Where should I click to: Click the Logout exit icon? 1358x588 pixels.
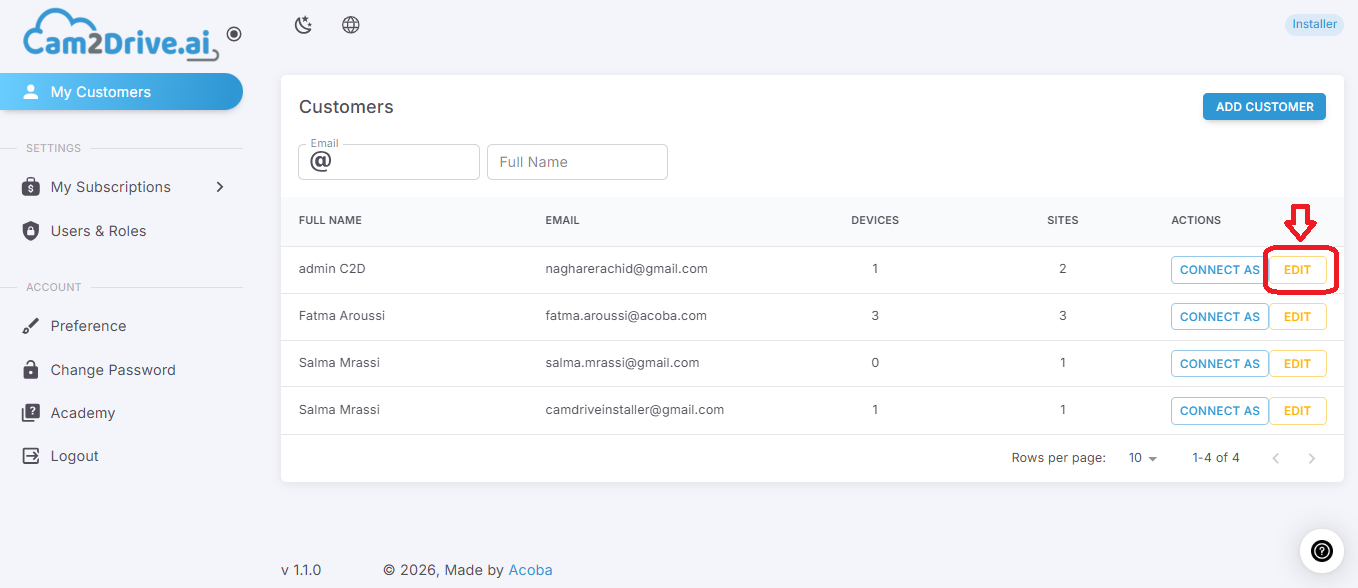[x=31, y=456]
